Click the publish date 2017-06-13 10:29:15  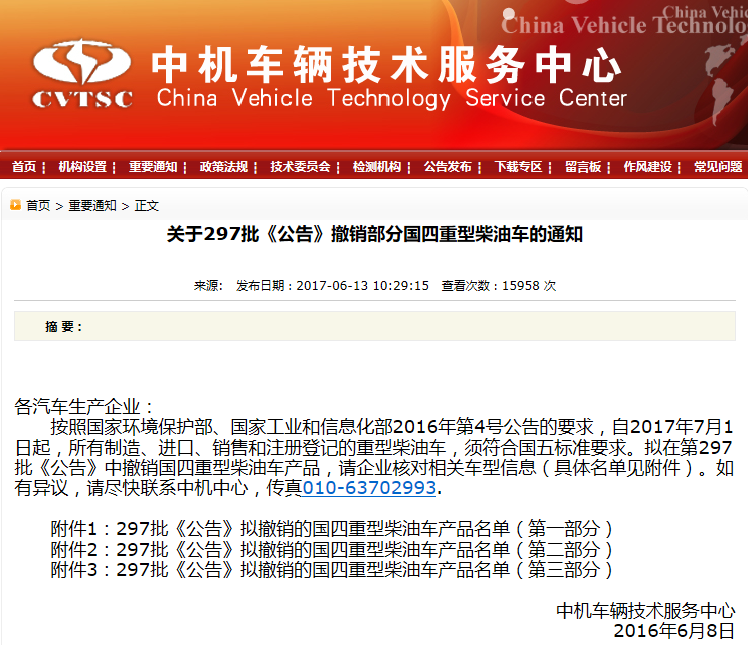pyautogui.click(x=363, y=286)
